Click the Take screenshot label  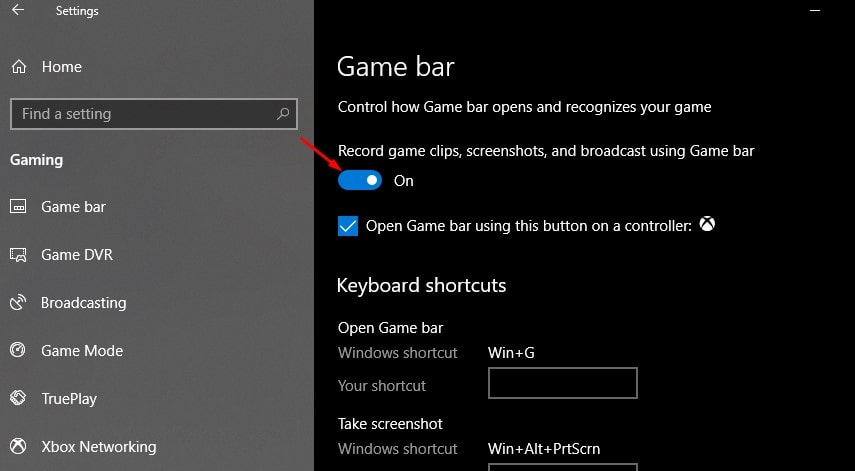click(390, 424)
